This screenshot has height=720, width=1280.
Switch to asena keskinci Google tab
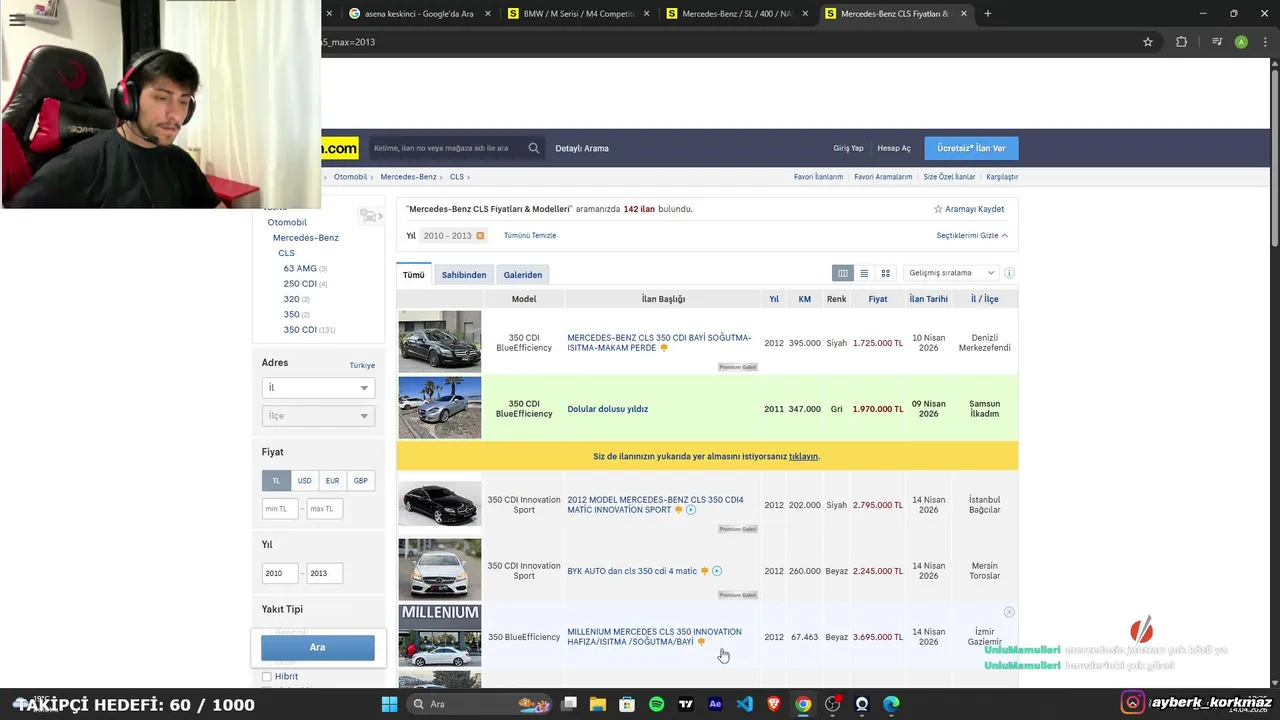pos(418,14)
